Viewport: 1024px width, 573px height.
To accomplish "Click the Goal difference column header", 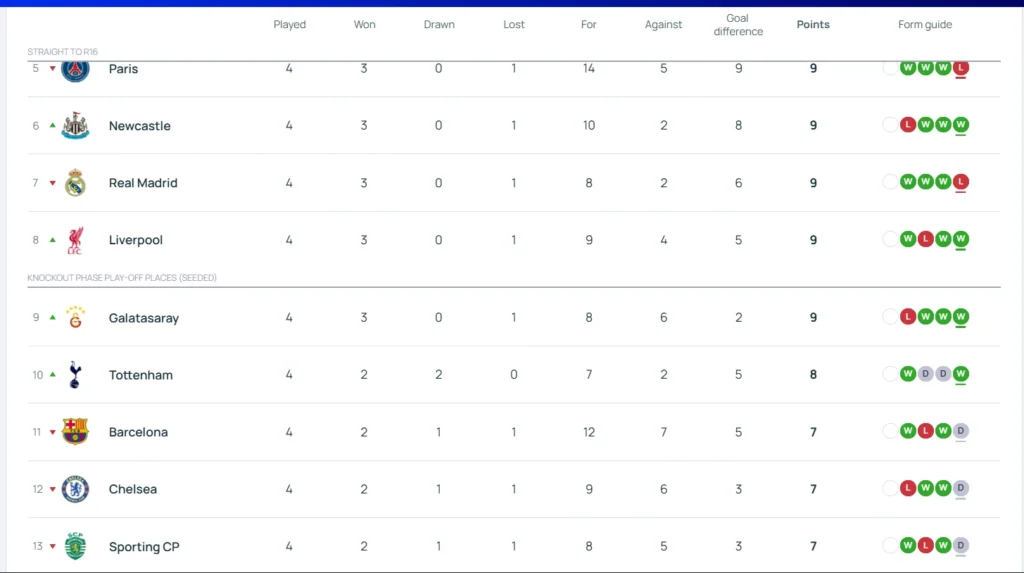I will [738, 25].
